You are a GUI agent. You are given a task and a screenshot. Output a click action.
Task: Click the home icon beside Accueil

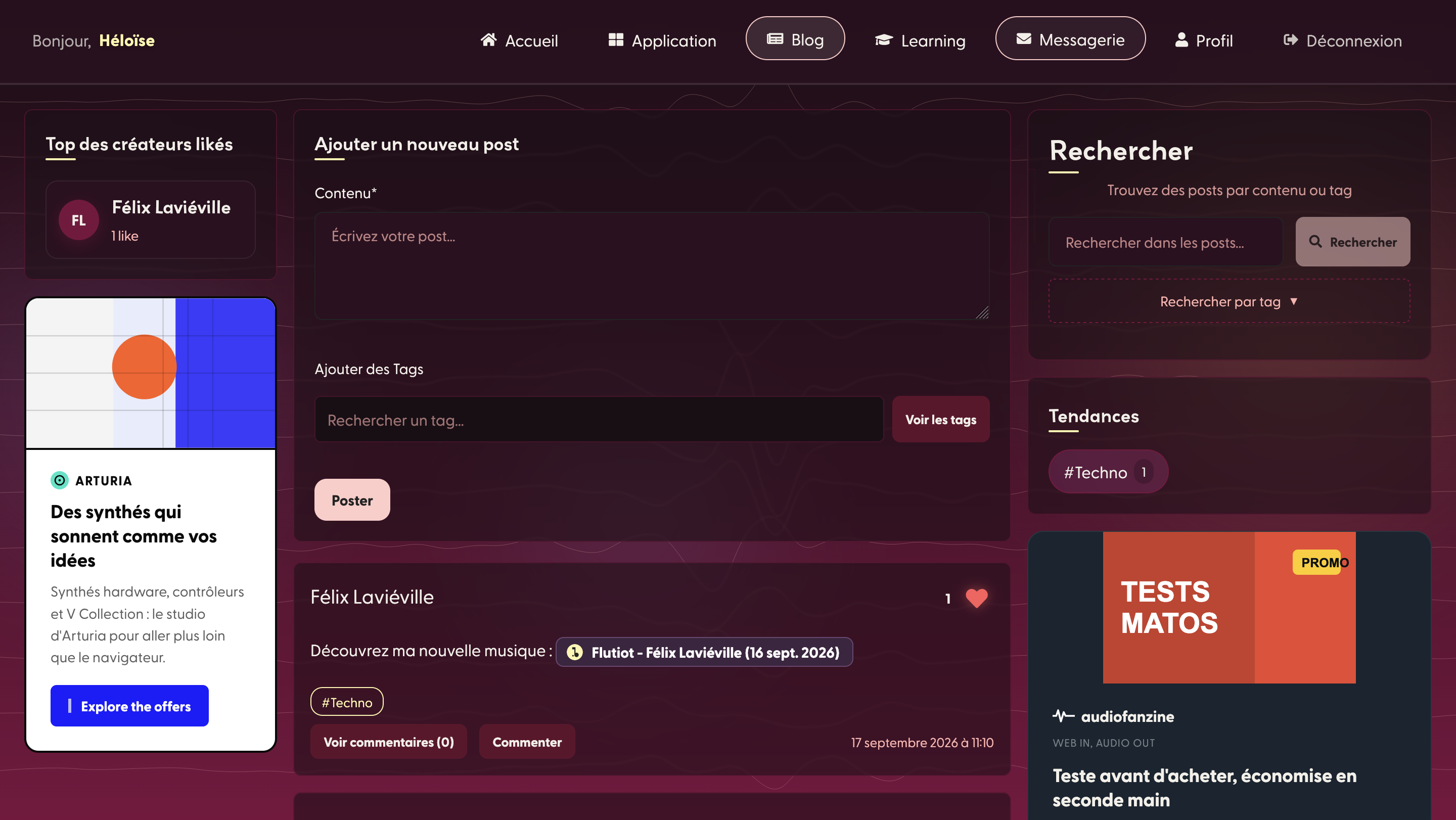click(488, 39)
